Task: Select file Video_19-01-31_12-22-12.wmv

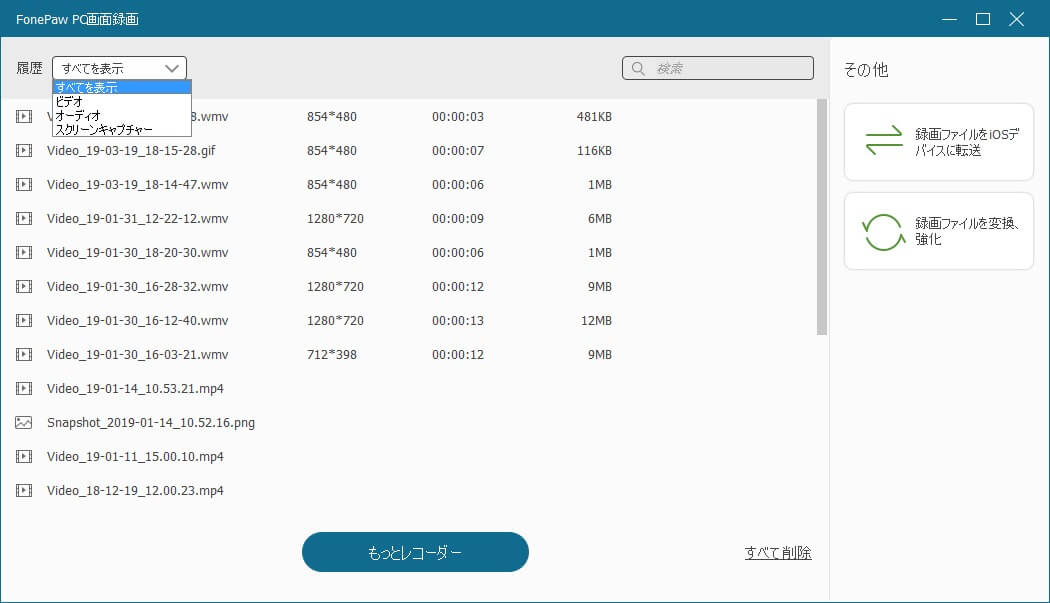Action: point(137,218)
